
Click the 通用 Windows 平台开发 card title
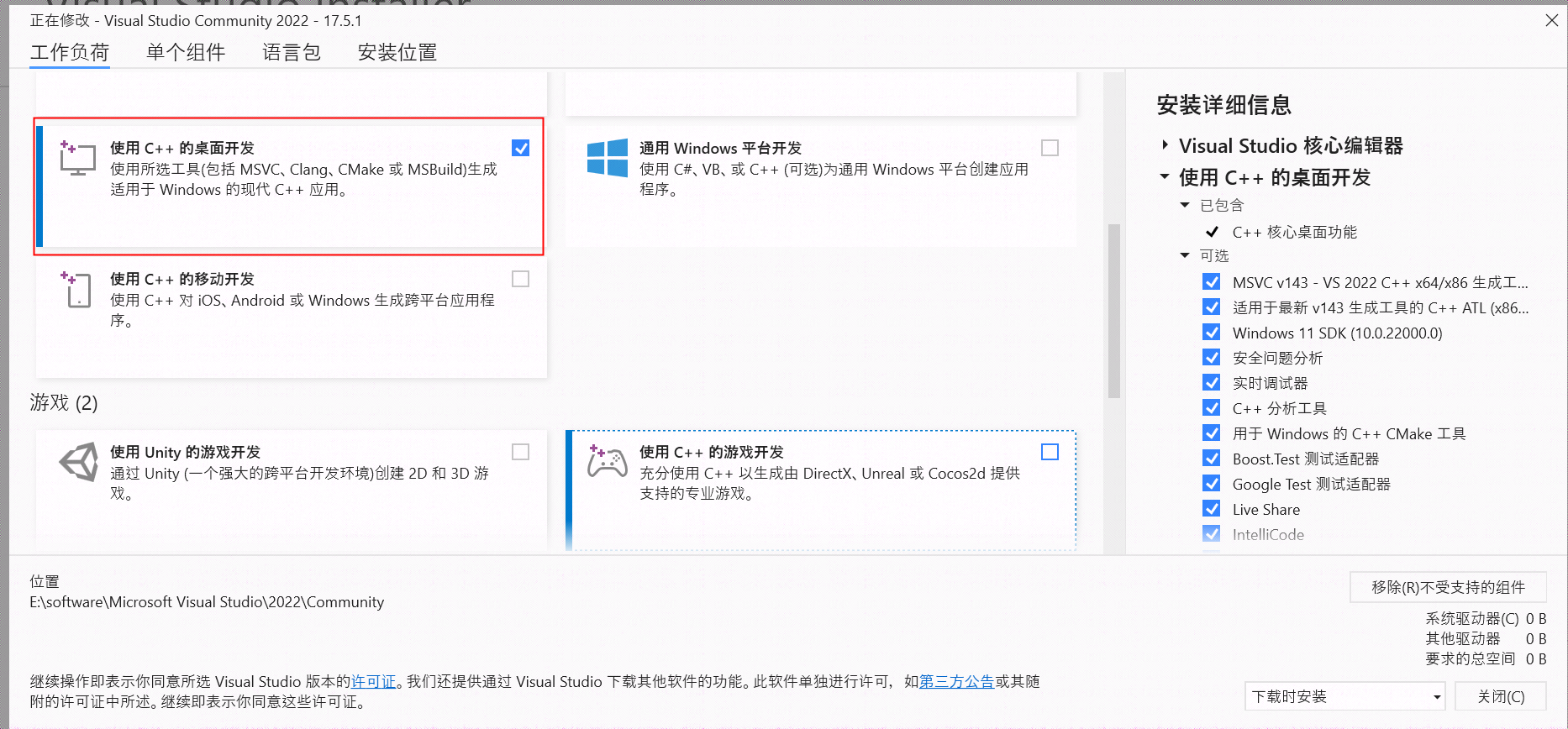720,148
